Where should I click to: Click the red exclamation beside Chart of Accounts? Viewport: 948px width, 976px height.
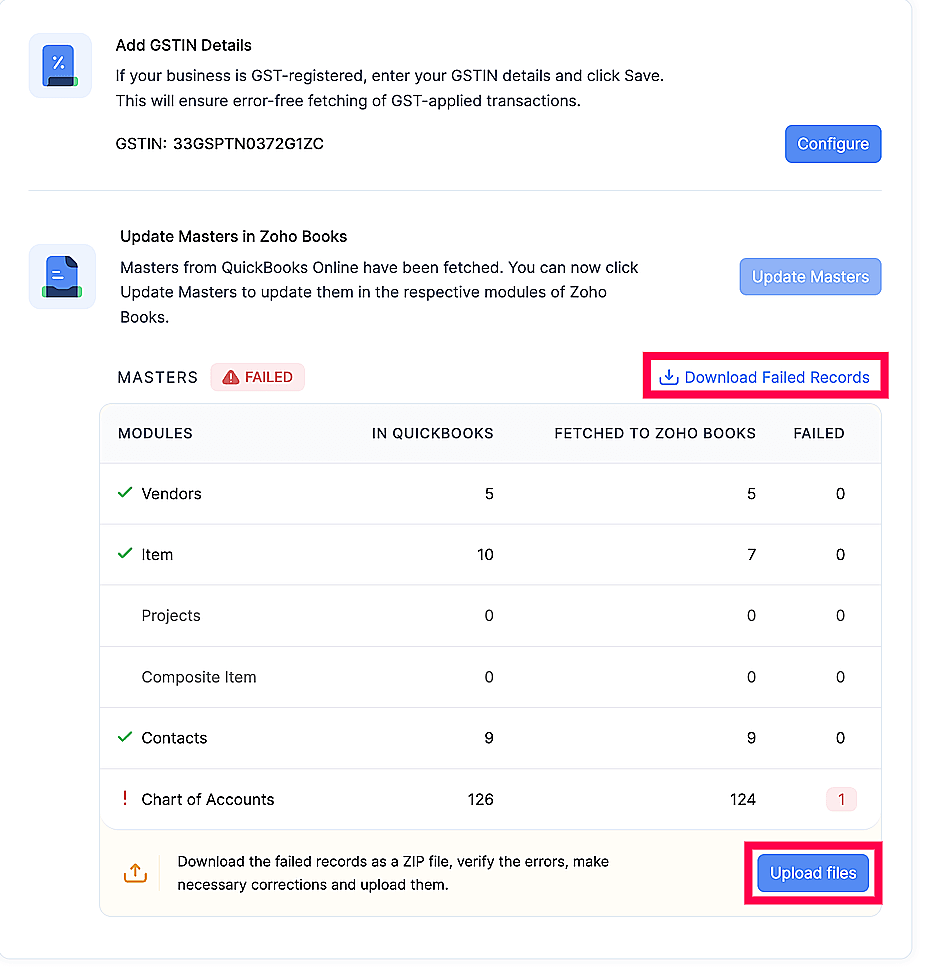[x=125, y=798]
